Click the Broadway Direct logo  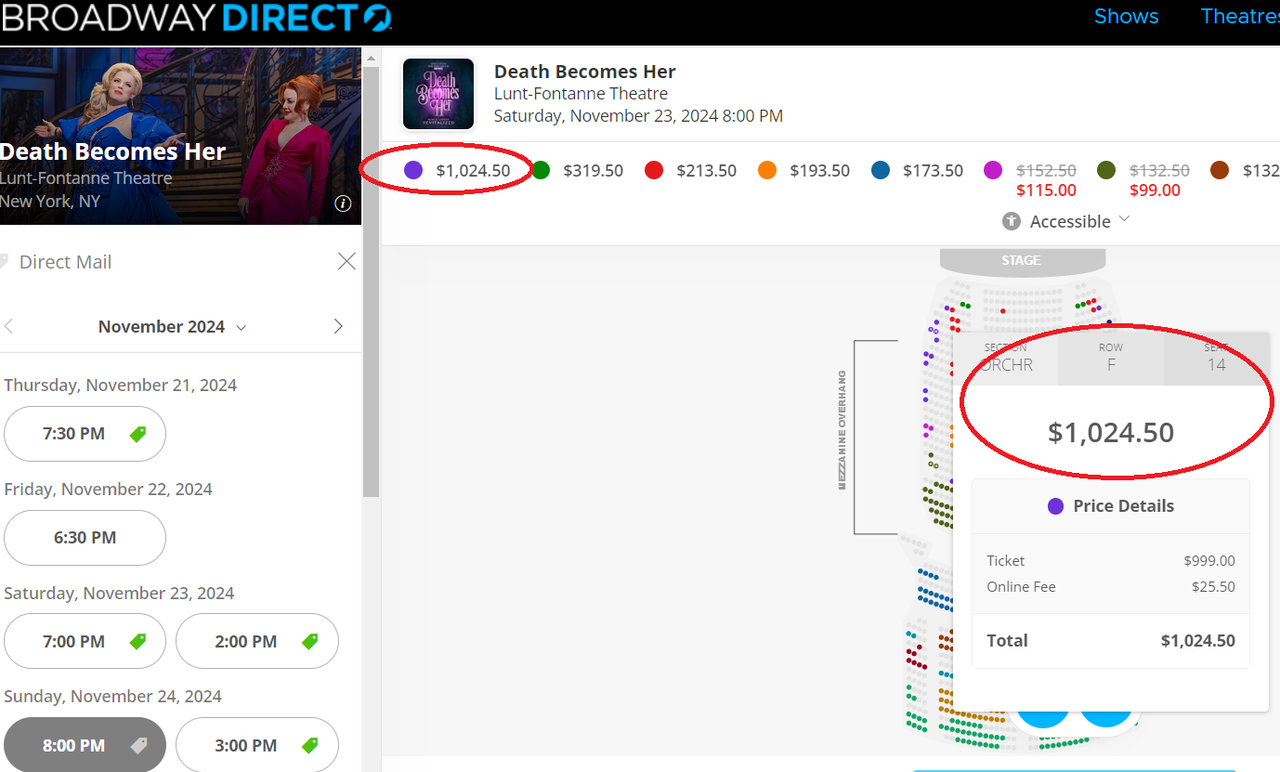[x=196, y=17]
